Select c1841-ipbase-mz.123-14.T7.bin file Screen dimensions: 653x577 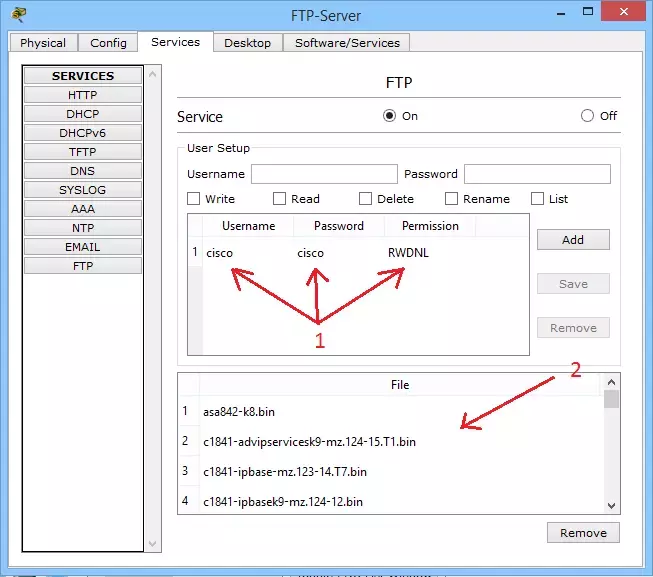point(400,472)
